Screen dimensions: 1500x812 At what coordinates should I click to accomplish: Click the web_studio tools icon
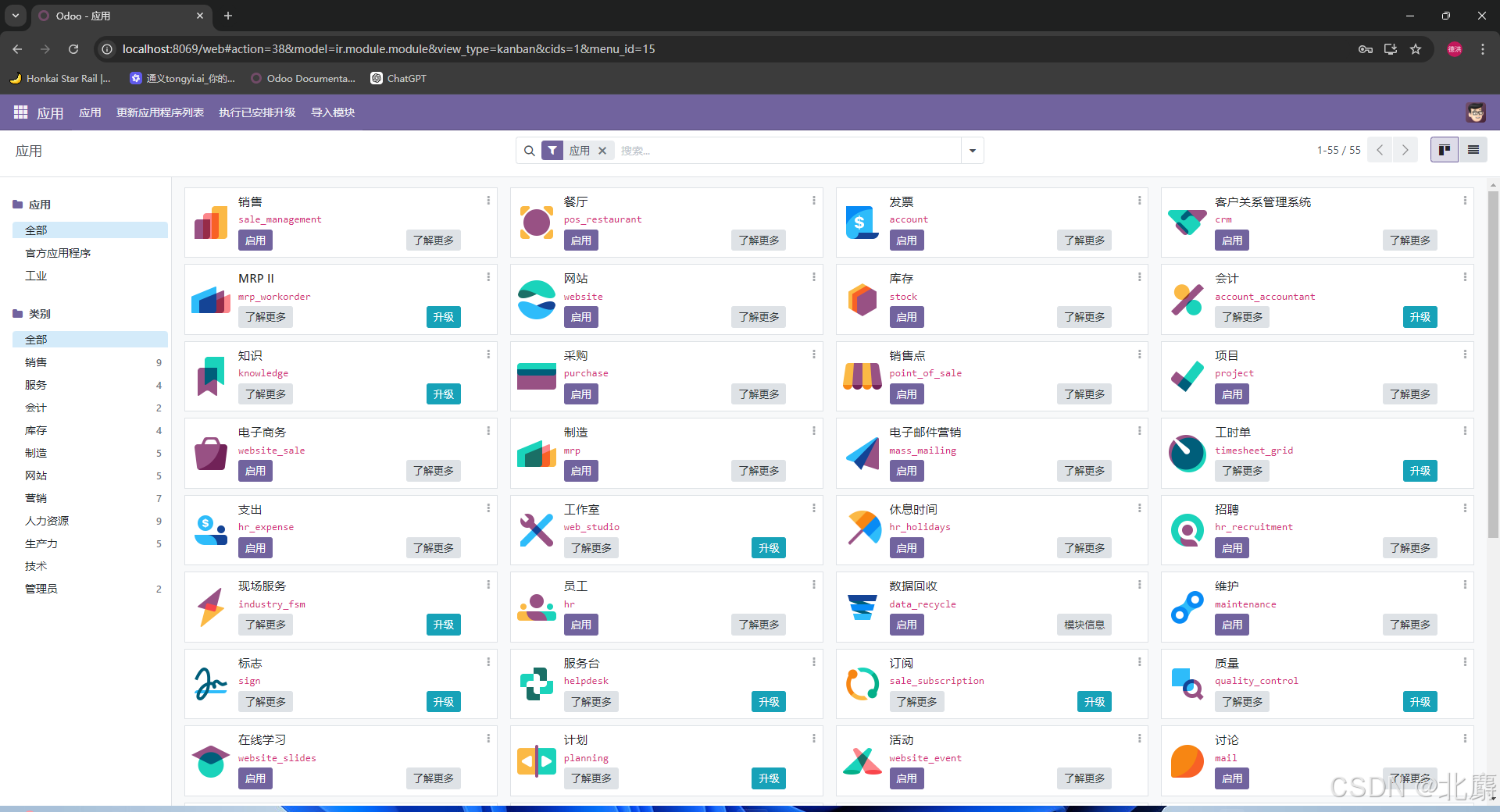point(537,530)
